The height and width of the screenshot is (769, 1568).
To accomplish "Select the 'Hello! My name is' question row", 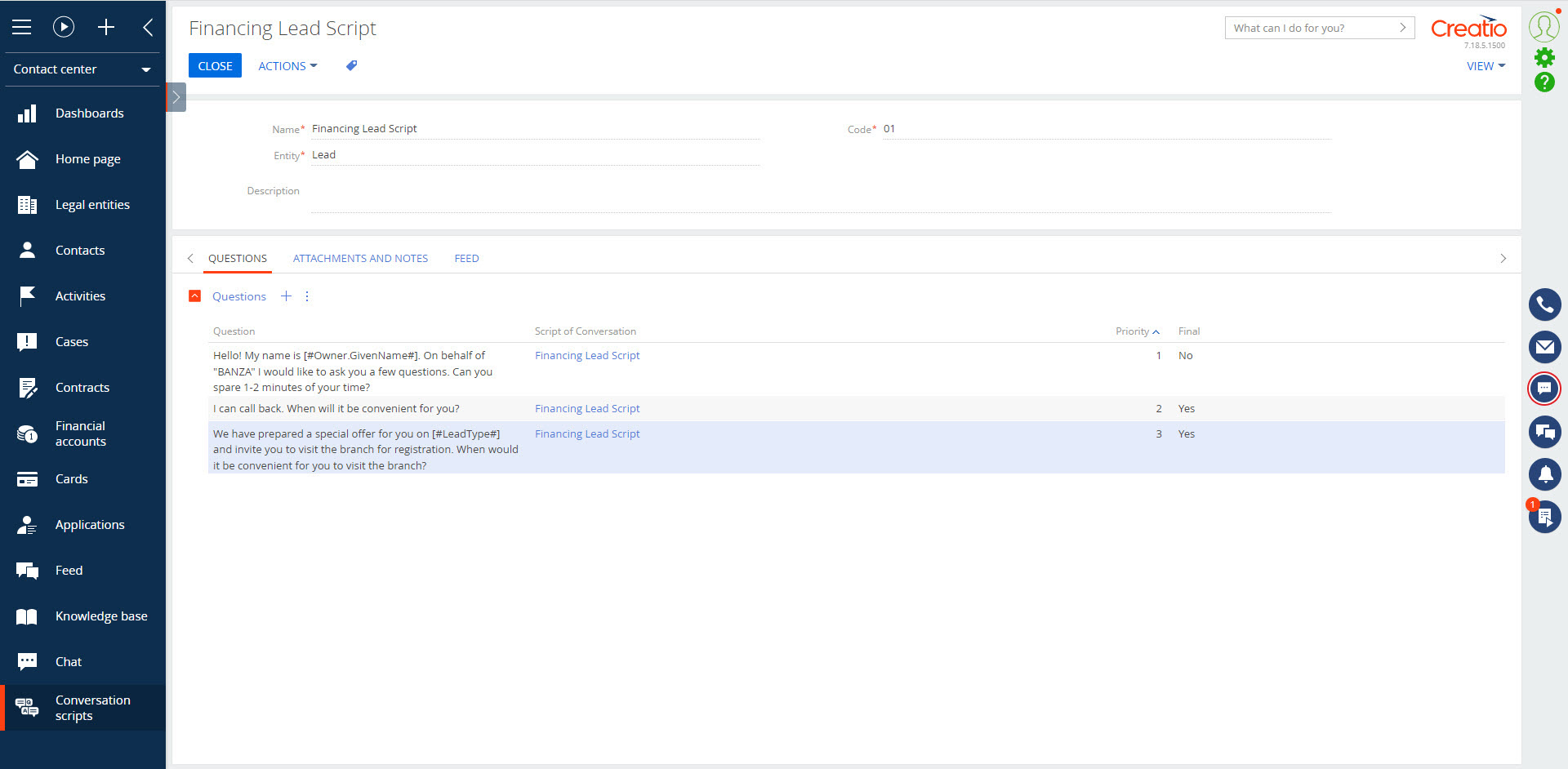I will point(856,371).
